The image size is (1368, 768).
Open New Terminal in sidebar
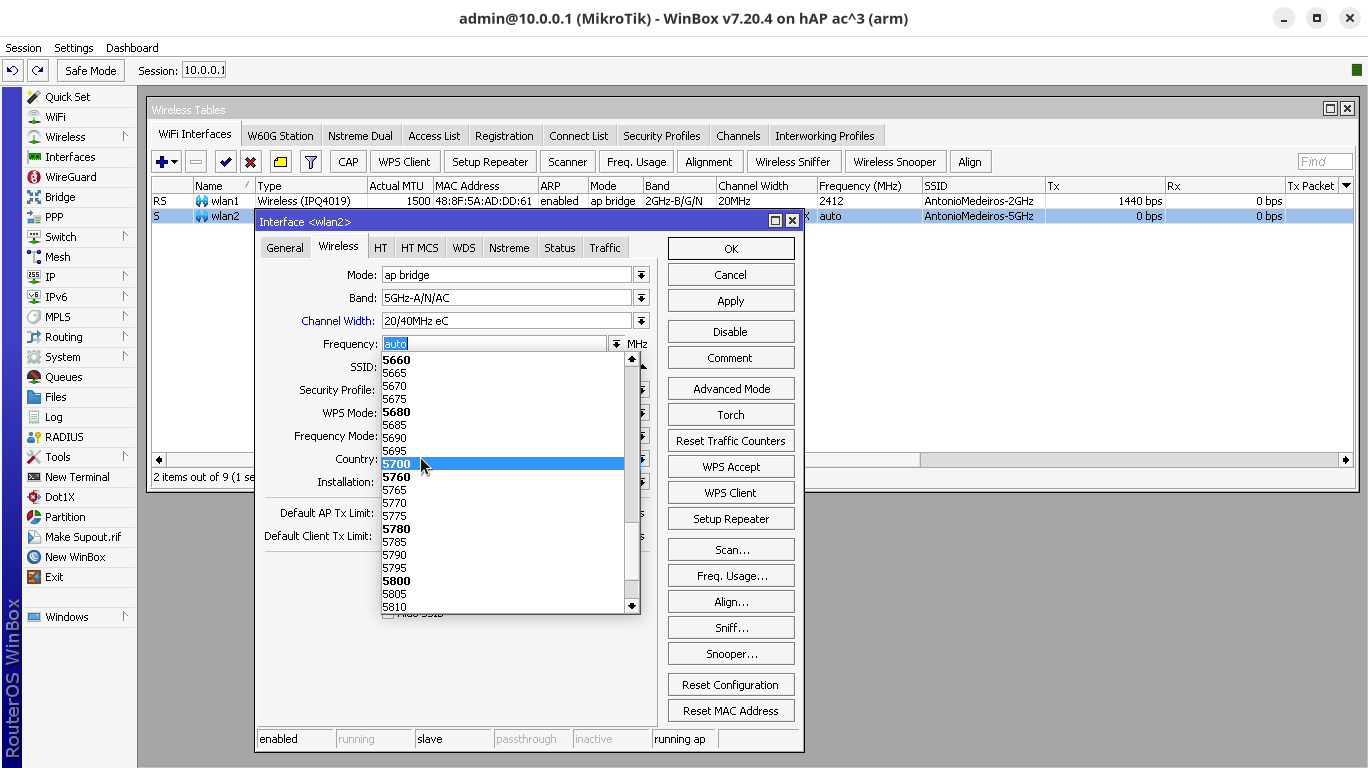click(77, 477)
